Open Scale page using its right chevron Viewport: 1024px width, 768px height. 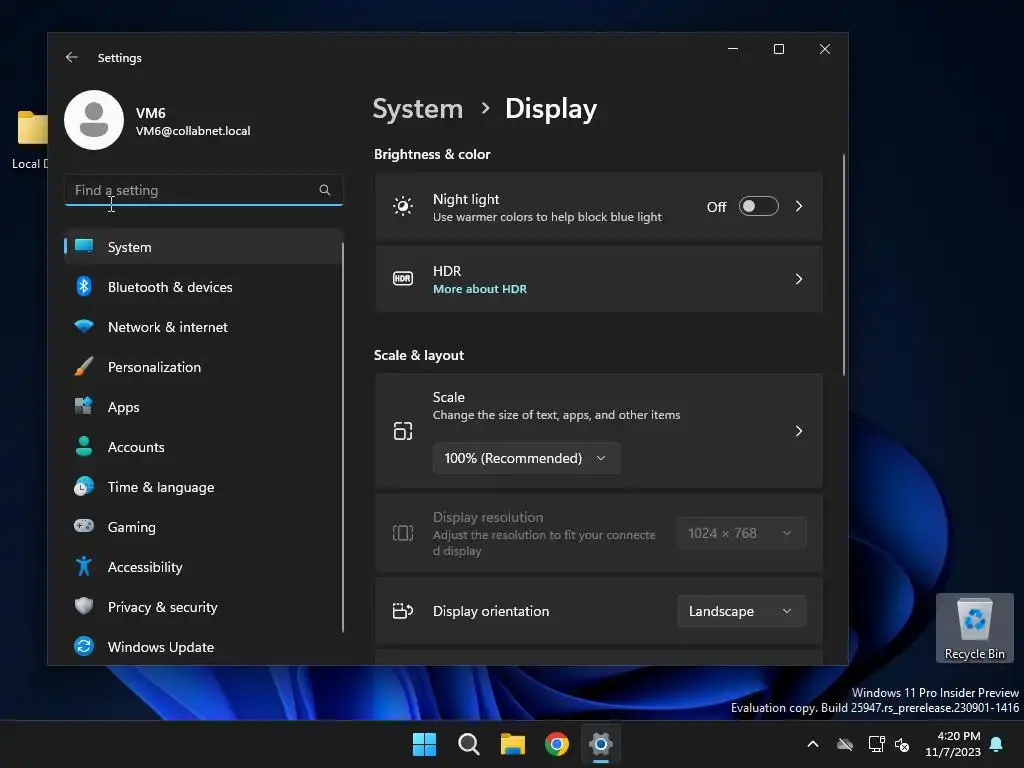[x=799, y=431]
